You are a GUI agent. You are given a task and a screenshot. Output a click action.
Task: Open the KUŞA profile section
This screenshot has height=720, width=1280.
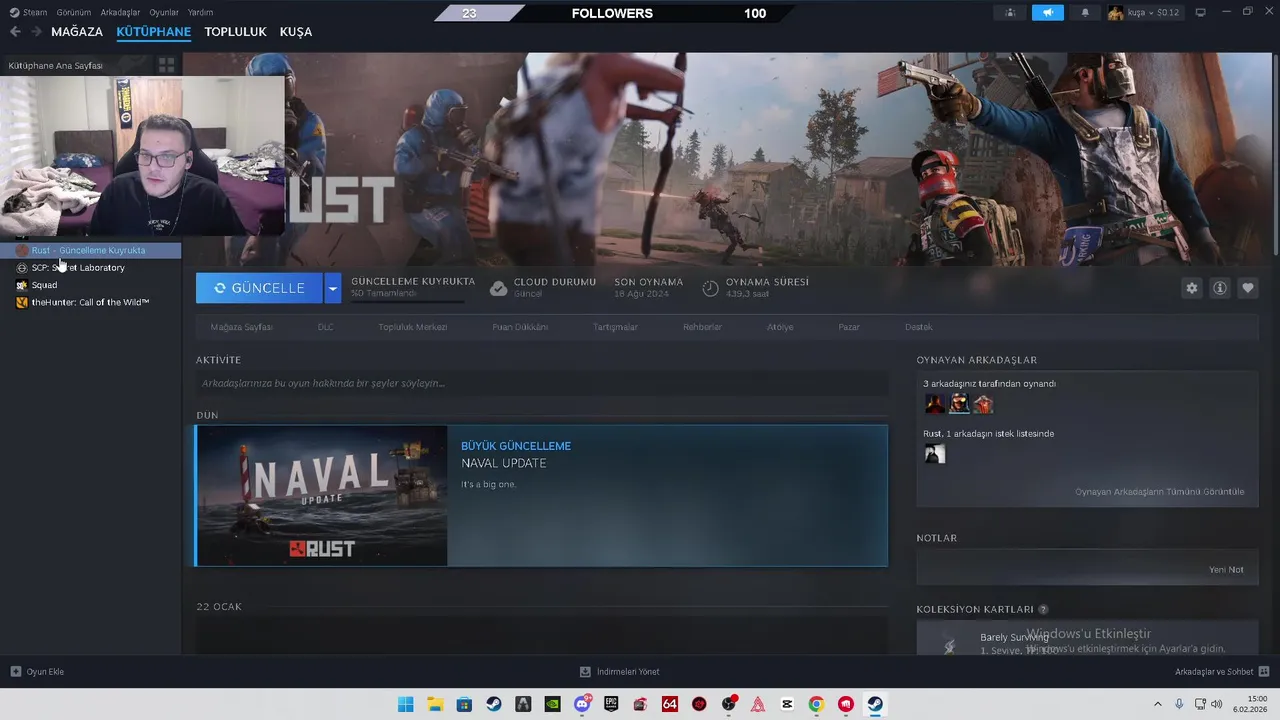click(x=296, y=32)
